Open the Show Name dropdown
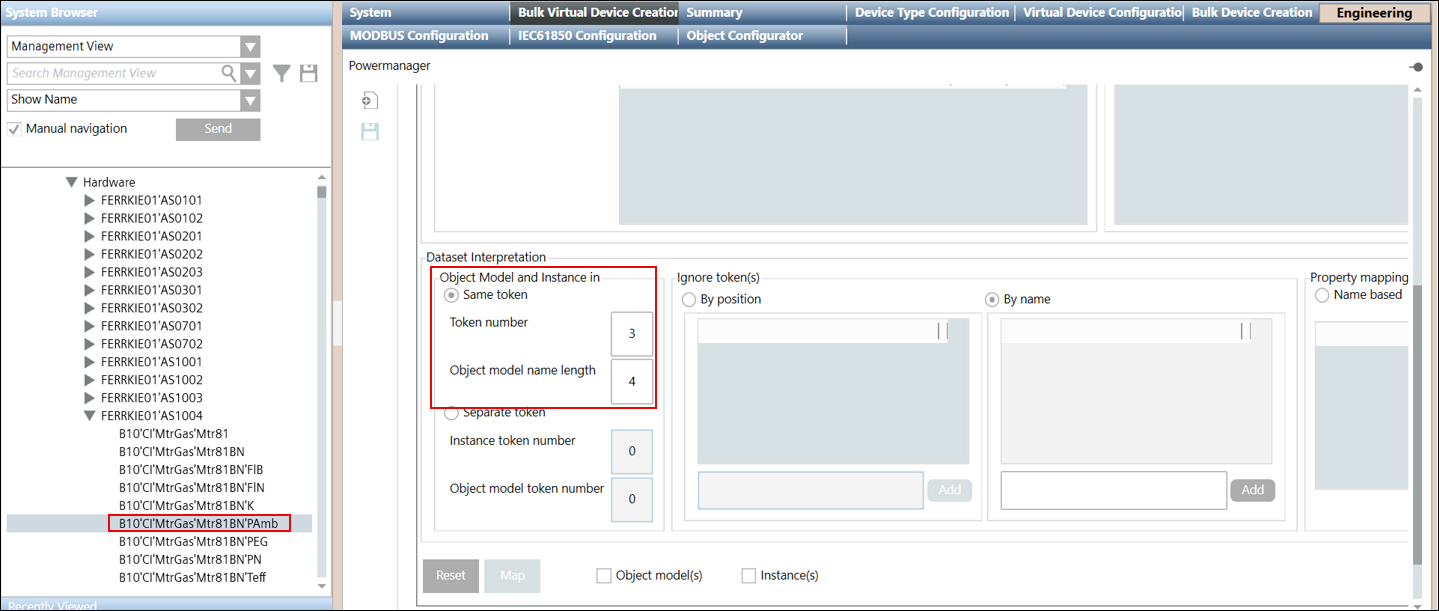Viewport: 1439px width, 611px height. (250, 100)
